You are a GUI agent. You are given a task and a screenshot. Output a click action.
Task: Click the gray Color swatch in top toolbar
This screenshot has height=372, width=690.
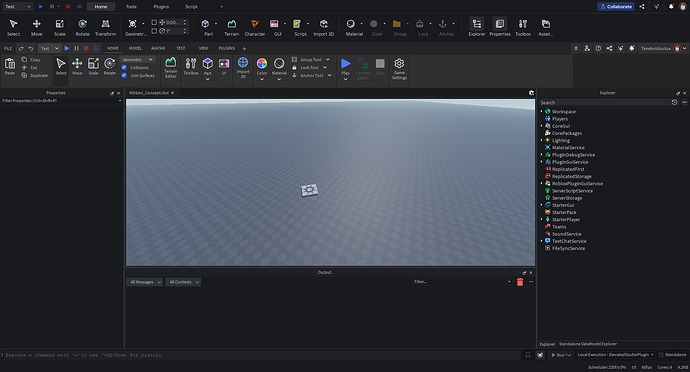click(374, 24)
